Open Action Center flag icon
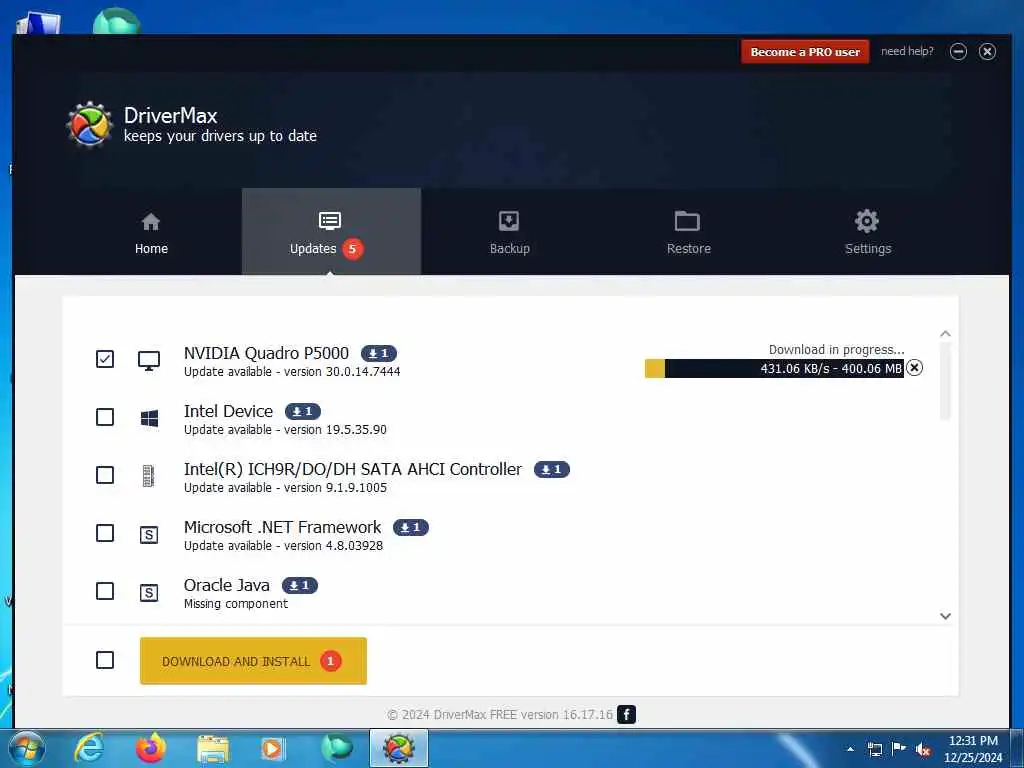Image resolution: width=1024 pixels, height=768 pixels. [899, 748]
